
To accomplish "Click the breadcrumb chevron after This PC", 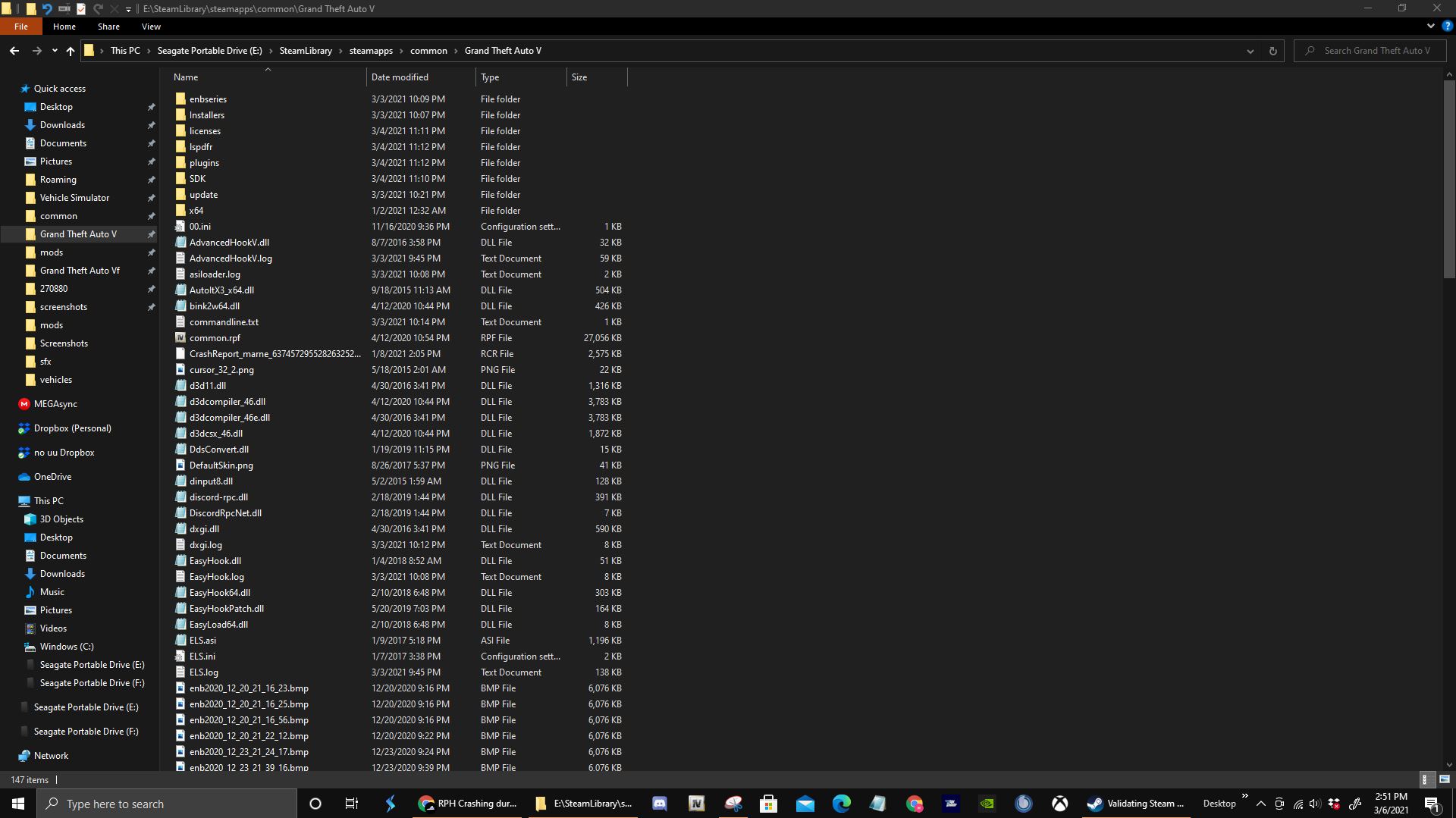I will 149,51.
